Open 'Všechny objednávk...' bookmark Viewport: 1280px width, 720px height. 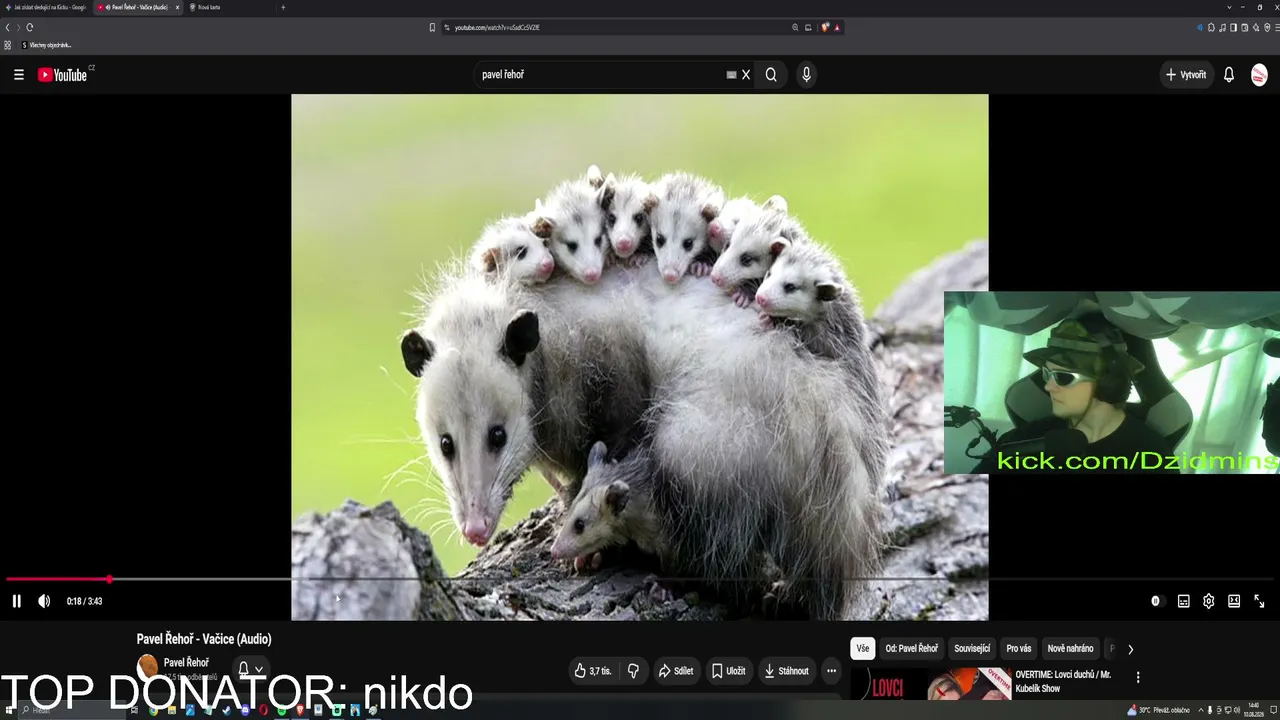[46, 45]
